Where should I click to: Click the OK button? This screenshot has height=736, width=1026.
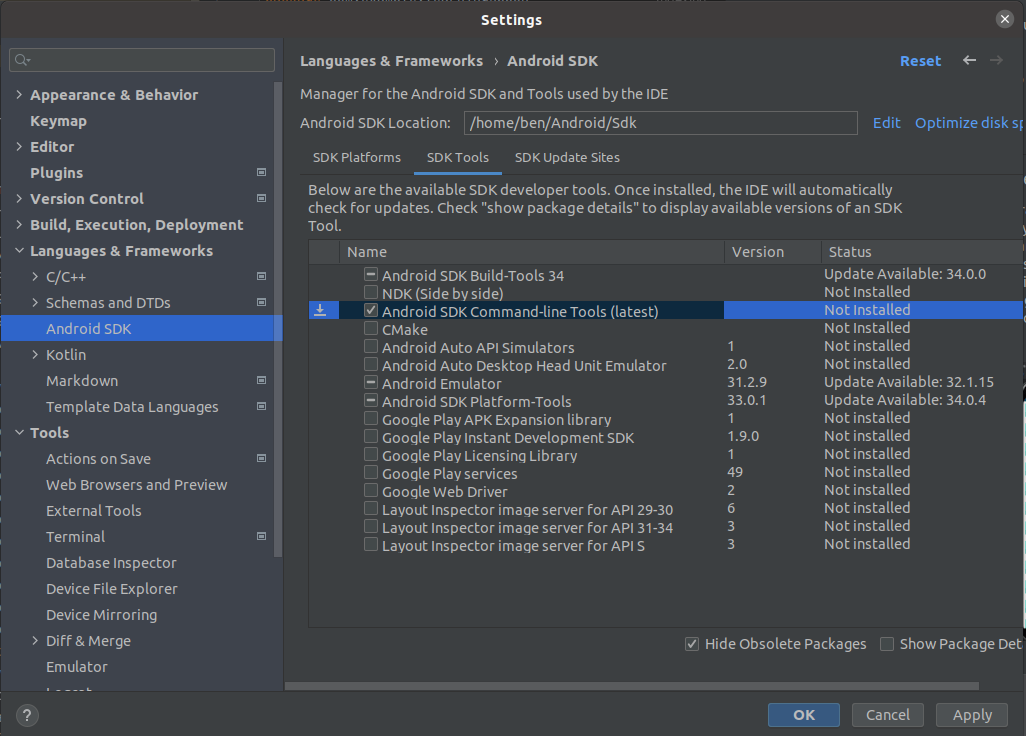(804, 715)
